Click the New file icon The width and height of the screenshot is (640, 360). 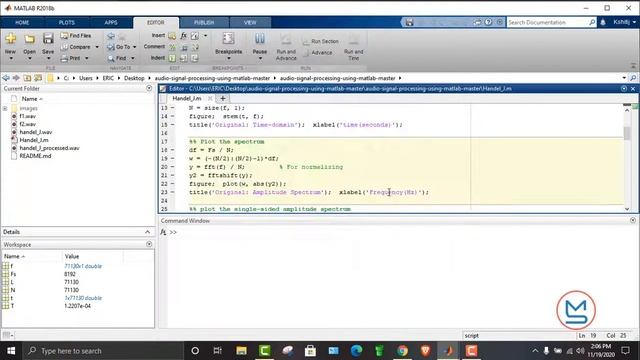(11, 39)
